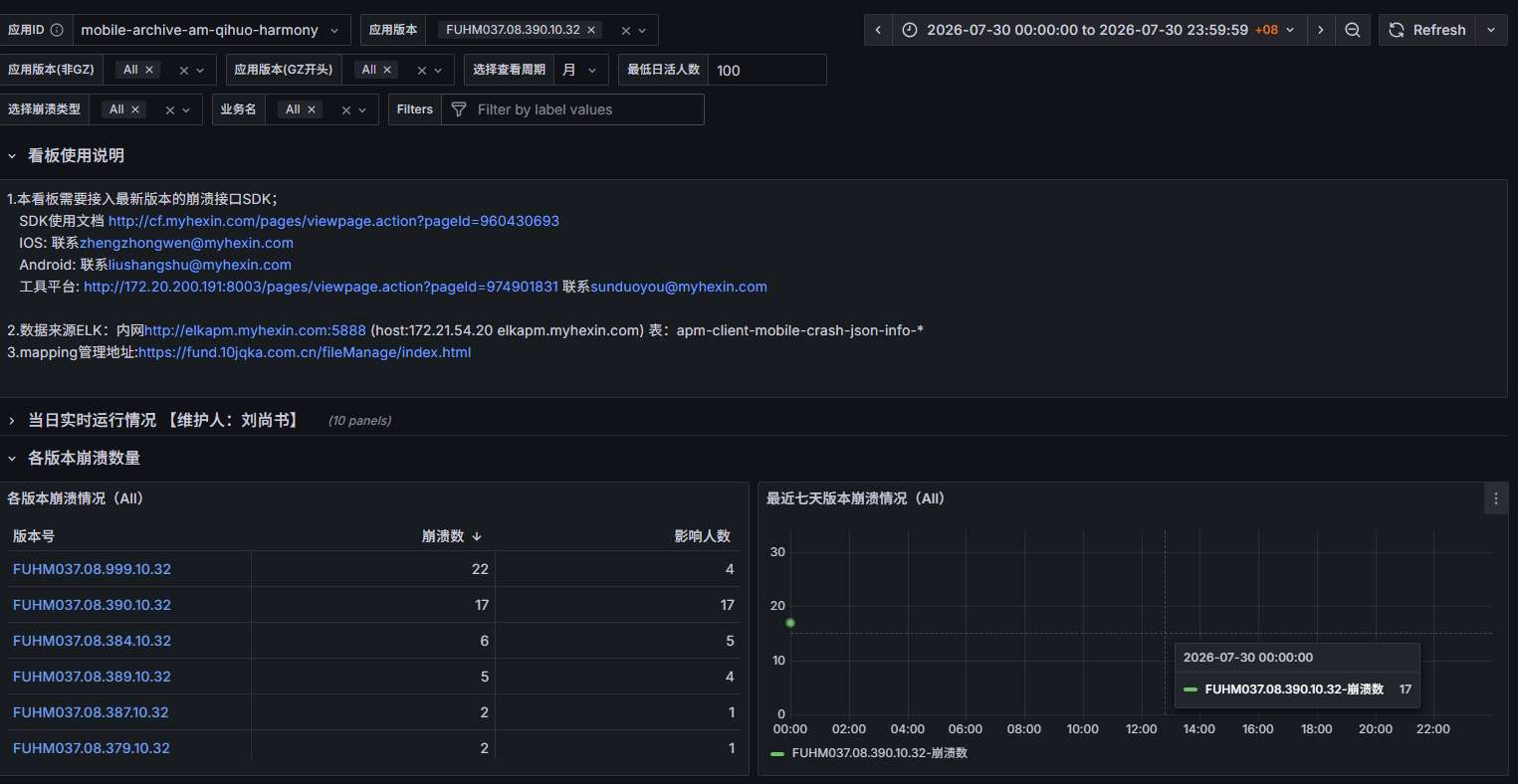Click the 版本号 column header

click(34, 535)
